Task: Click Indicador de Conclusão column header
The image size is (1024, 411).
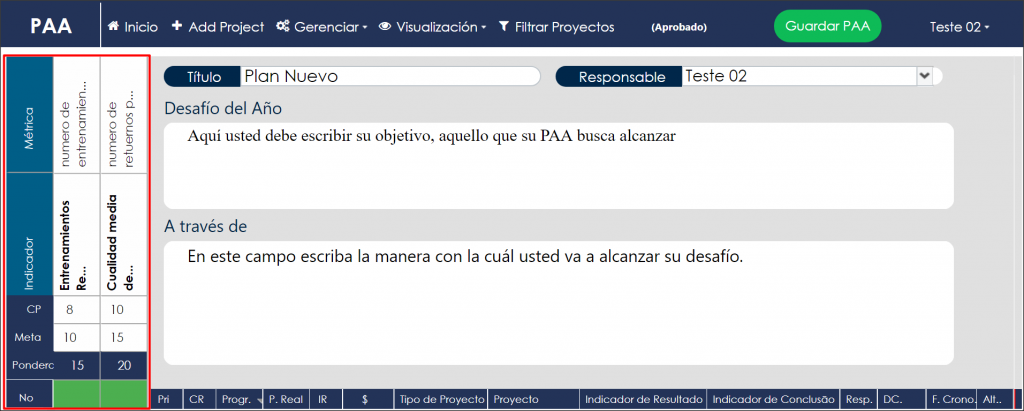Action: (x=775, y=399)
